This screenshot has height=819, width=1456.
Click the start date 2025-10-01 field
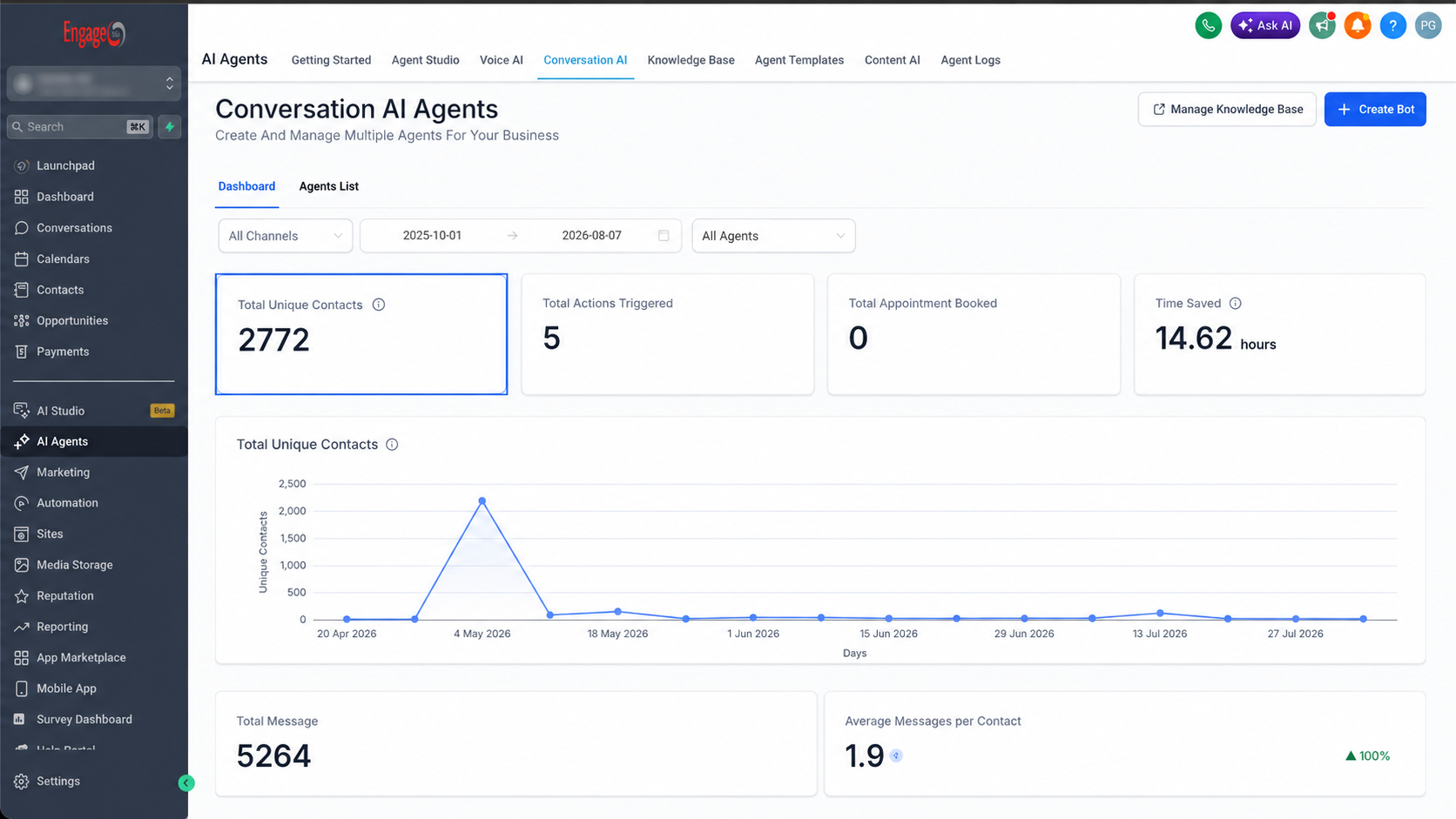click(x=432, y=236)
